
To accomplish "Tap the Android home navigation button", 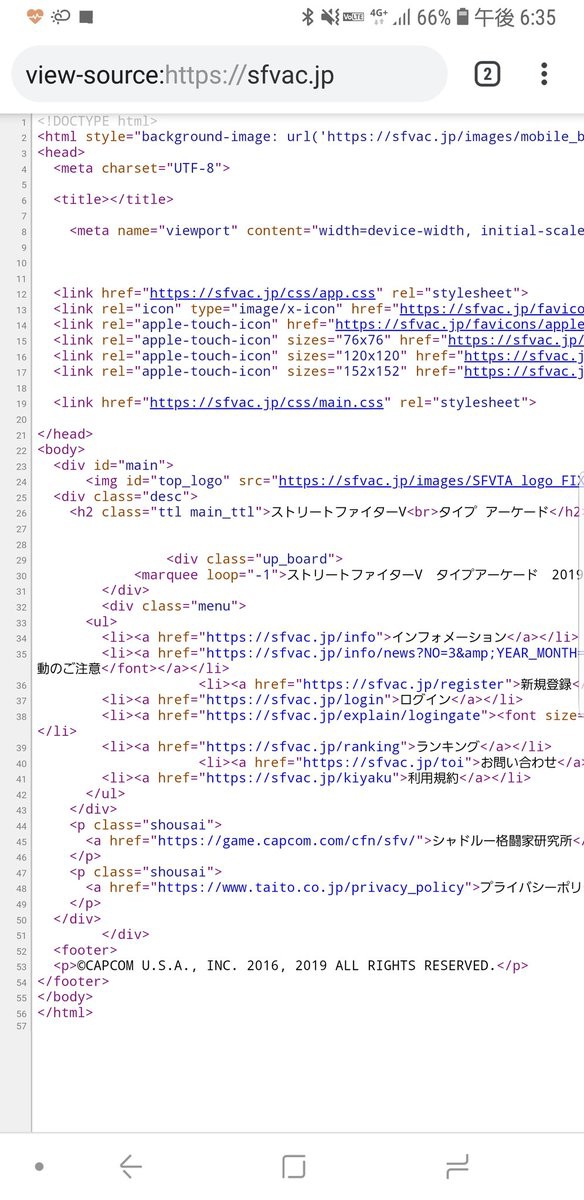I will [293, 1166].
